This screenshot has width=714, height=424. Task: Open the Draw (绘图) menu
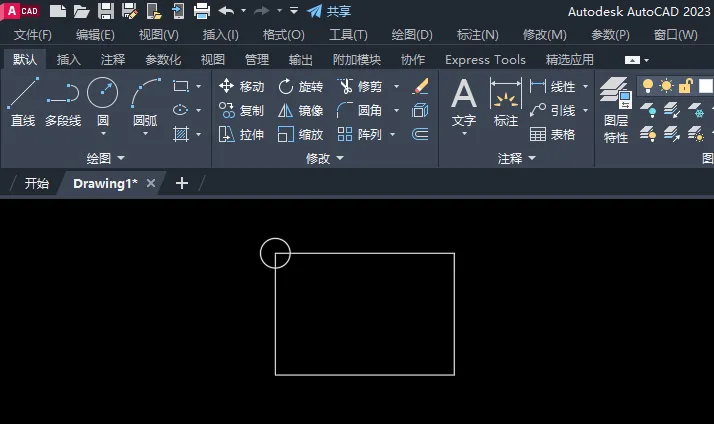[x=412, y=35]
